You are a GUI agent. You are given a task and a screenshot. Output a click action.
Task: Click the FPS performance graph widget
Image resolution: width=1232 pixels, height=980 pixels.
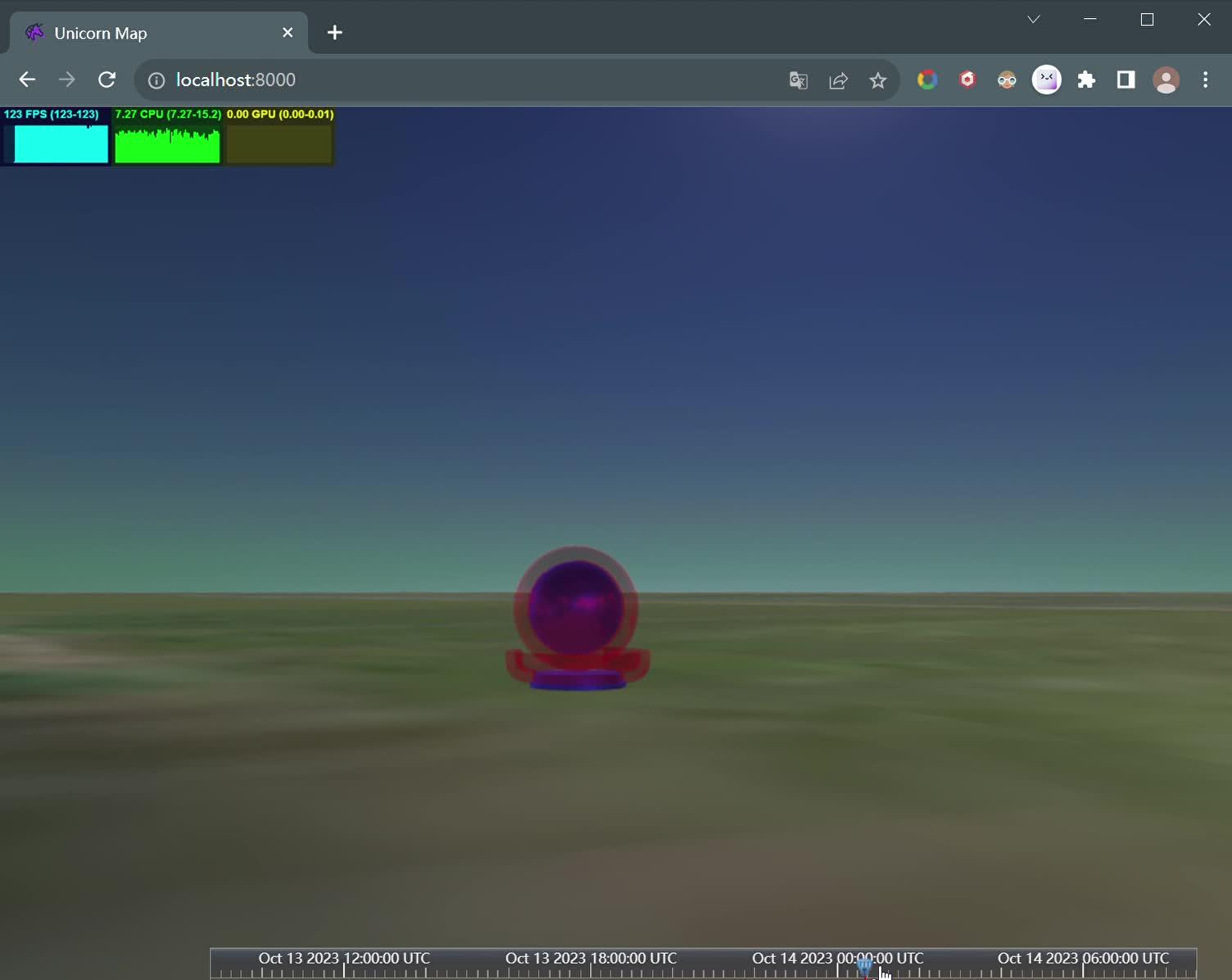(x=55, y=139)
